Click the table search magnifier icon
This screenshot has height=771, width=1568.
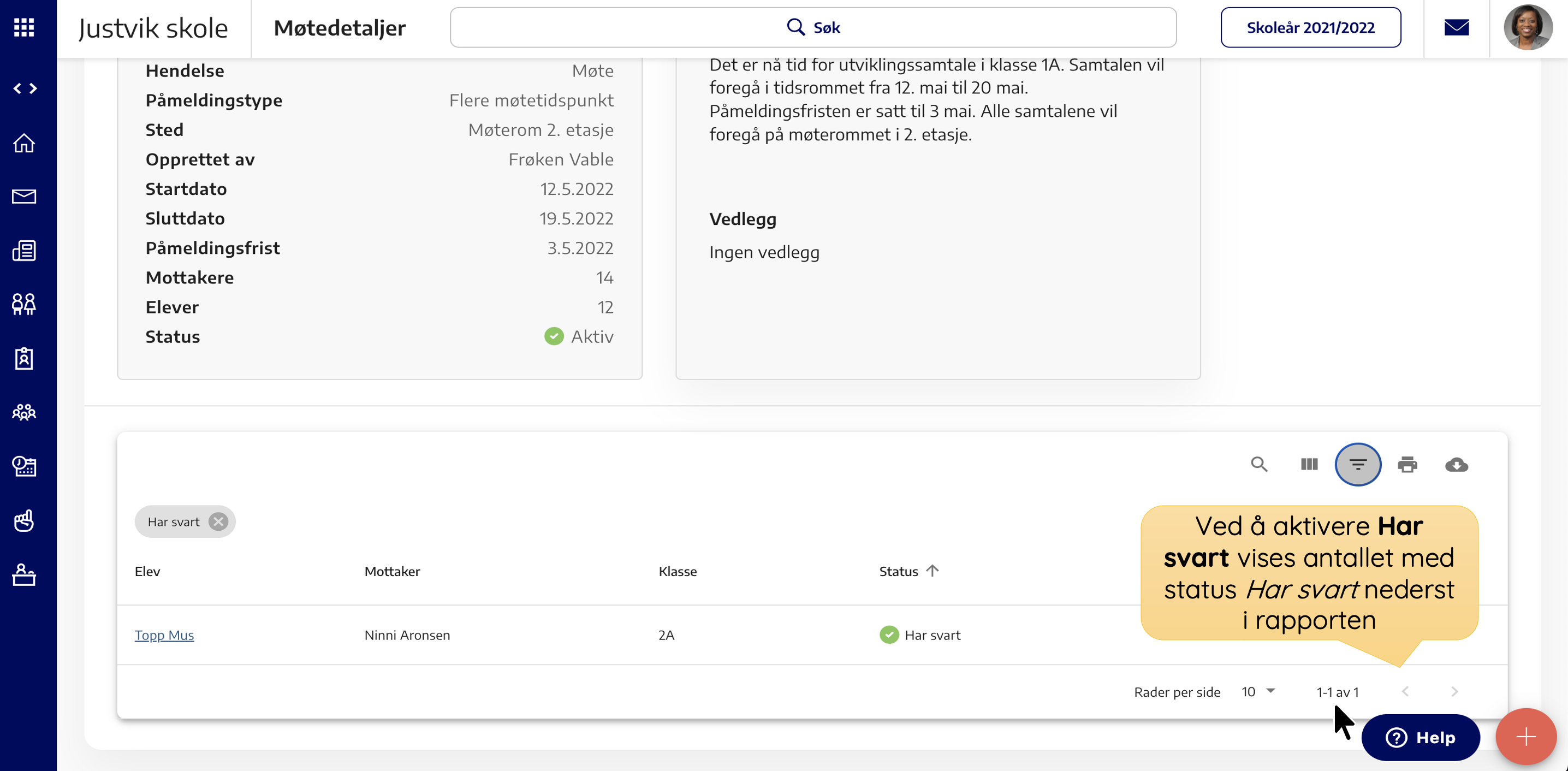click(1260, 465)
